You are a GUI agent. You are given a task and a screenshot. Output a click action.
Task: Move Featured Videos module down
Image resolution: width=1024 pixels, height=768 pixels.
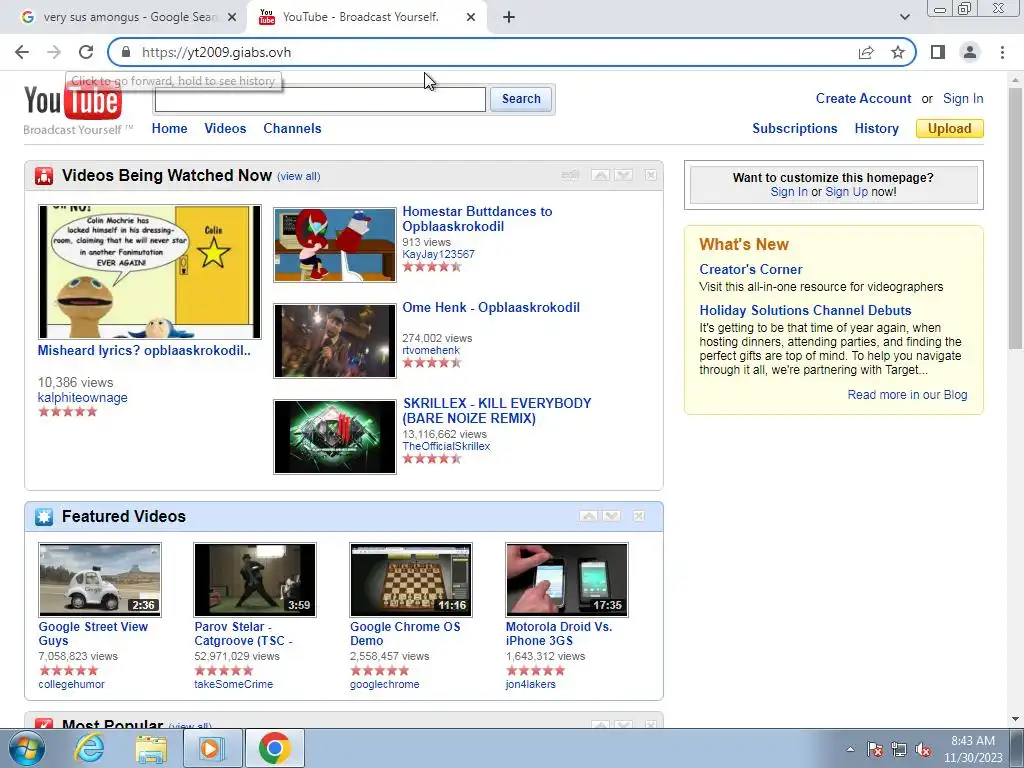point(612,516)
